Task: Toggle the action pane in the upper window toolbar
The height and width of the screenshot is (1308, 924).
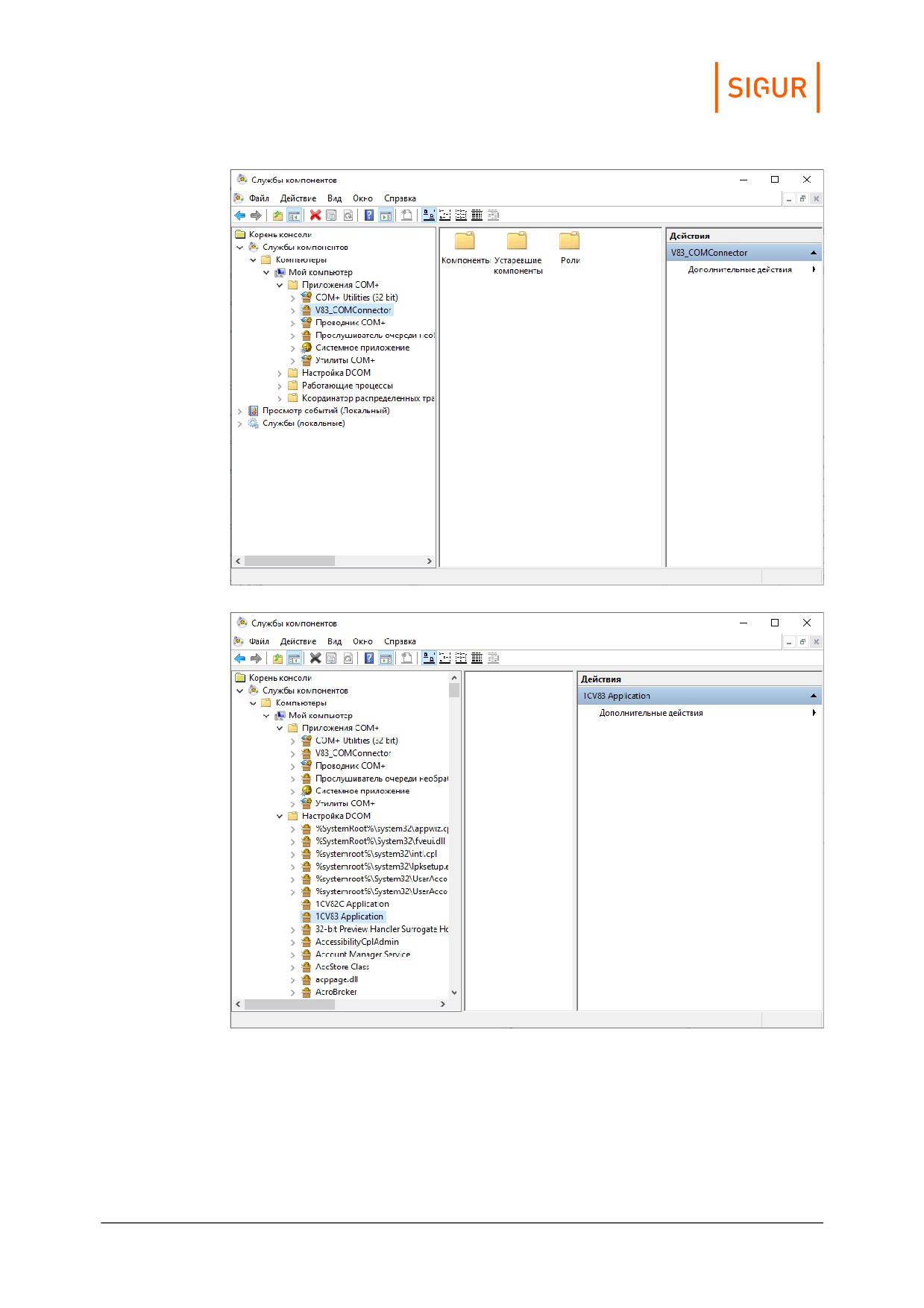Action: tap(386, 216)
